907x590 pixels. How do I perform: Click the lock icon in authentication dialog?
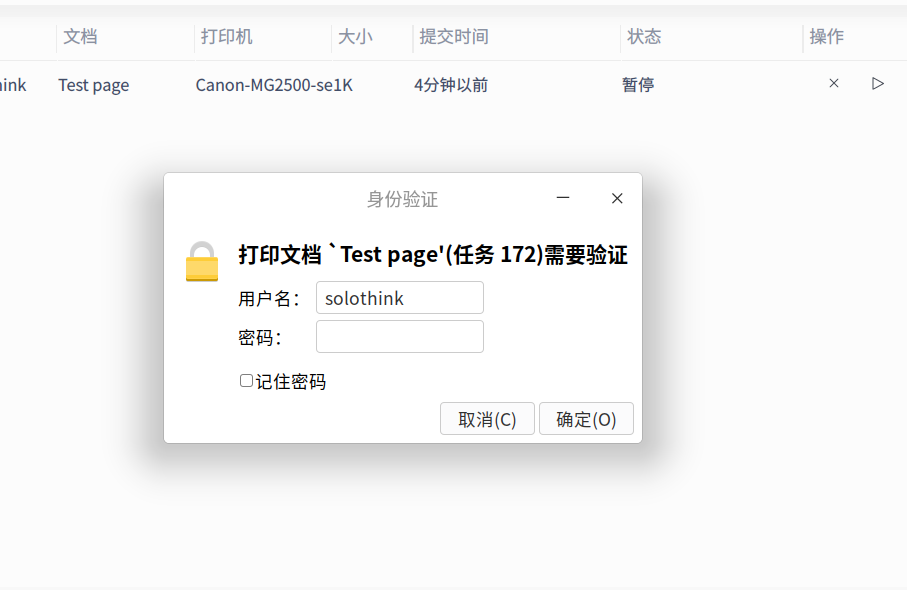(202, 261)
